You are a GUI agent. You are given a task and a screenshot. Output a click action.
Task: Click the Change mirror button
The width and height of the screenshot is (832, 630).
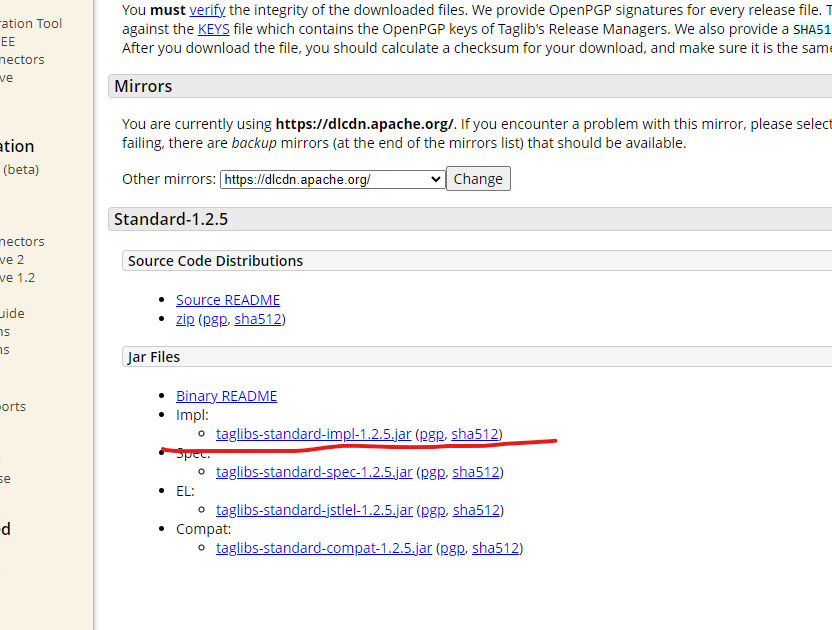[478, 179]
